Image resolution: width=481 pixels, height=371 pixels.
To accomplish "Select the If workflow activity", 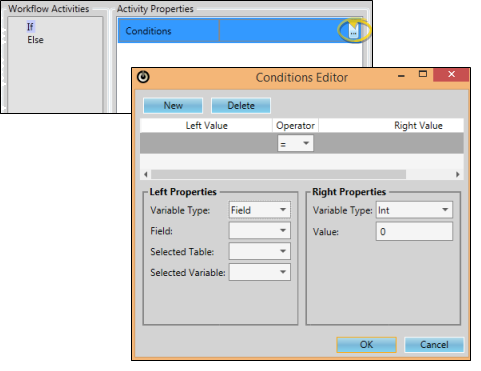I will click(30, 26).
